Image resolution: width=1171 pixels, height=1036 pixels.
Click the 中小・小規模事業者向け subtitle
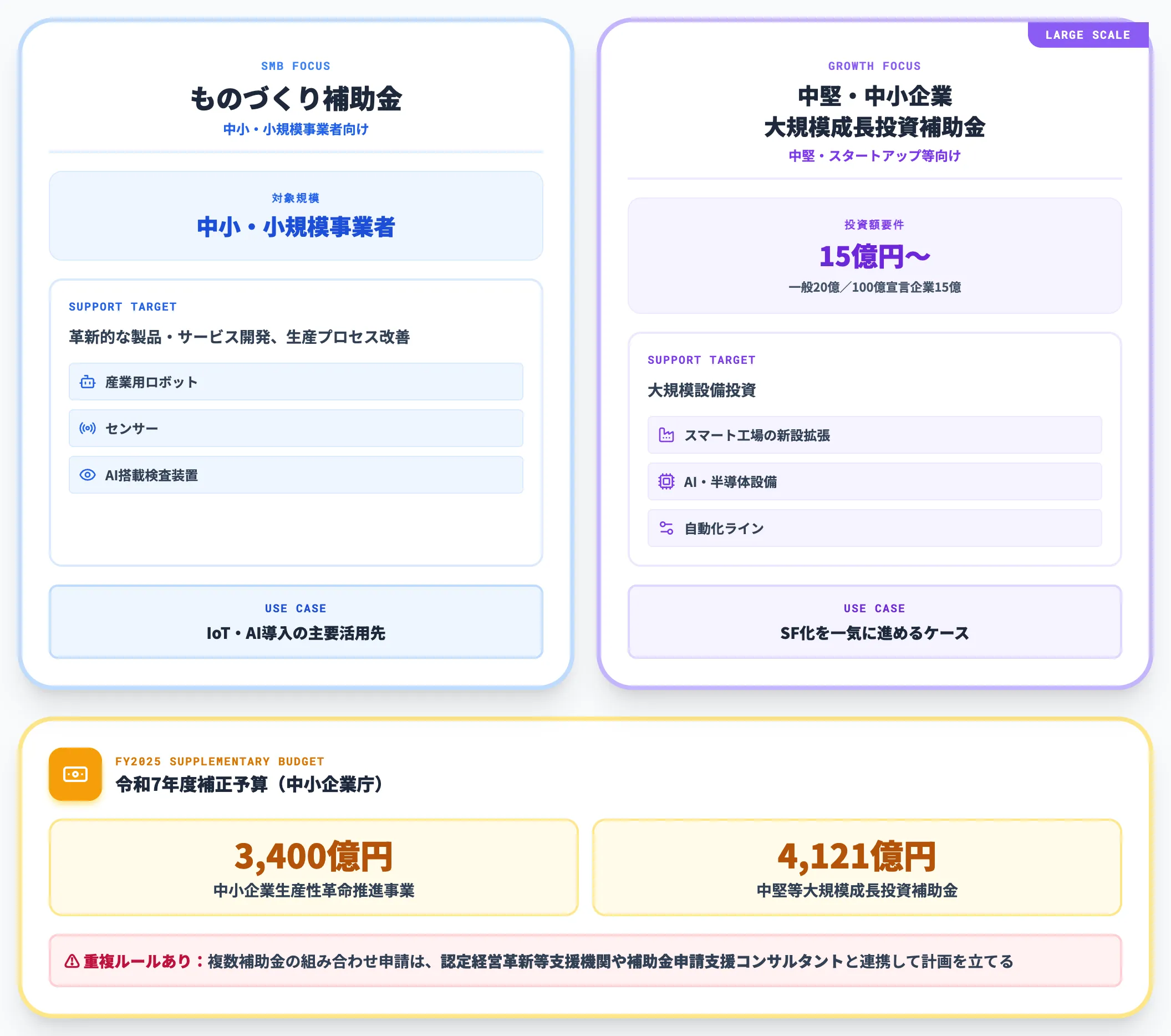[296, 130]
